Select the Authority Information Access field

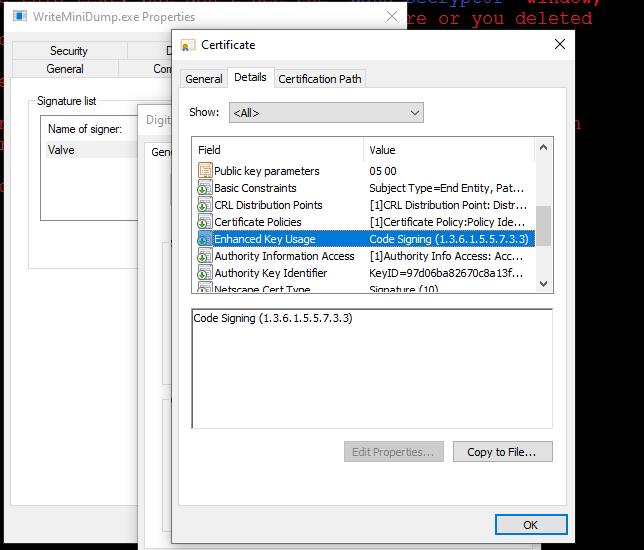[366, 256]
